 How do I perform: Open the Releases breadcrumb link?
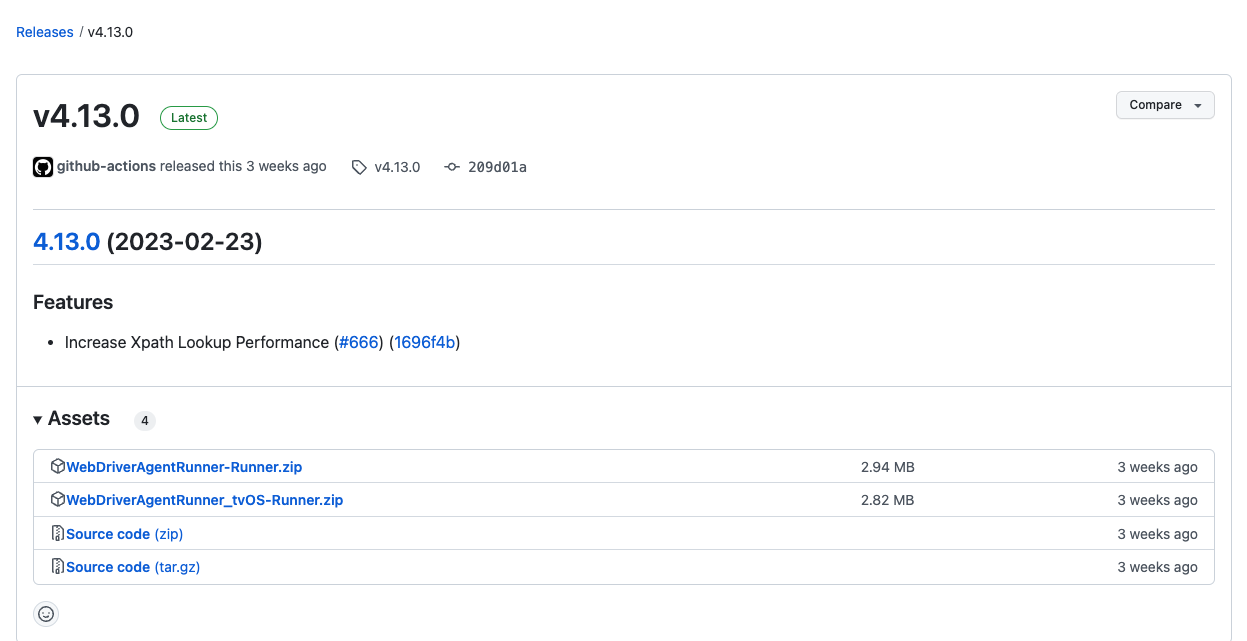pyautogui.click(x=44, y=32)
